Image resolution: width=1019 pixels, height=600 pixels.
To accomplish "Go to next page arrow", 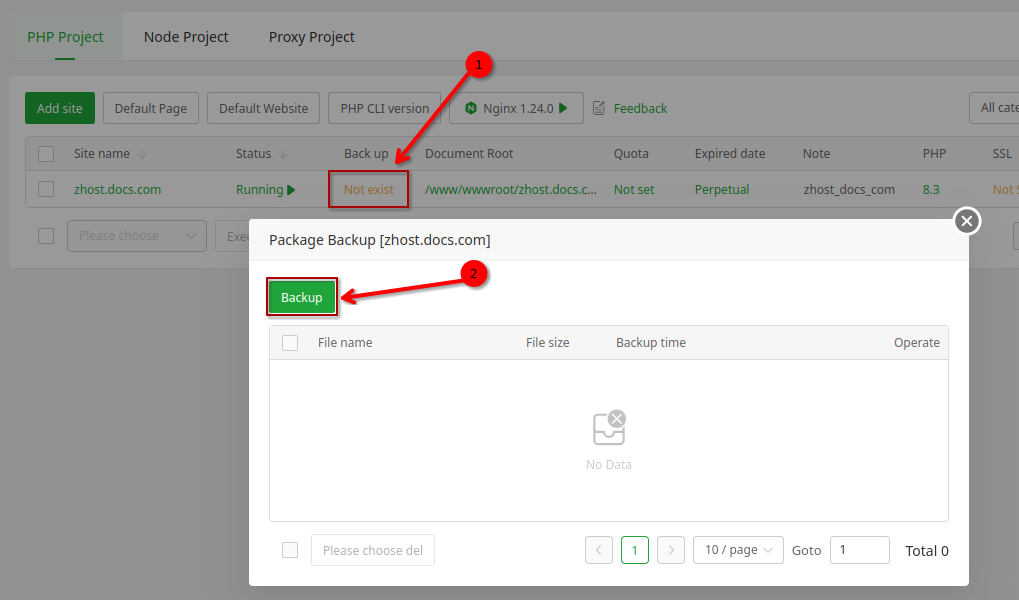I will 671,550.
